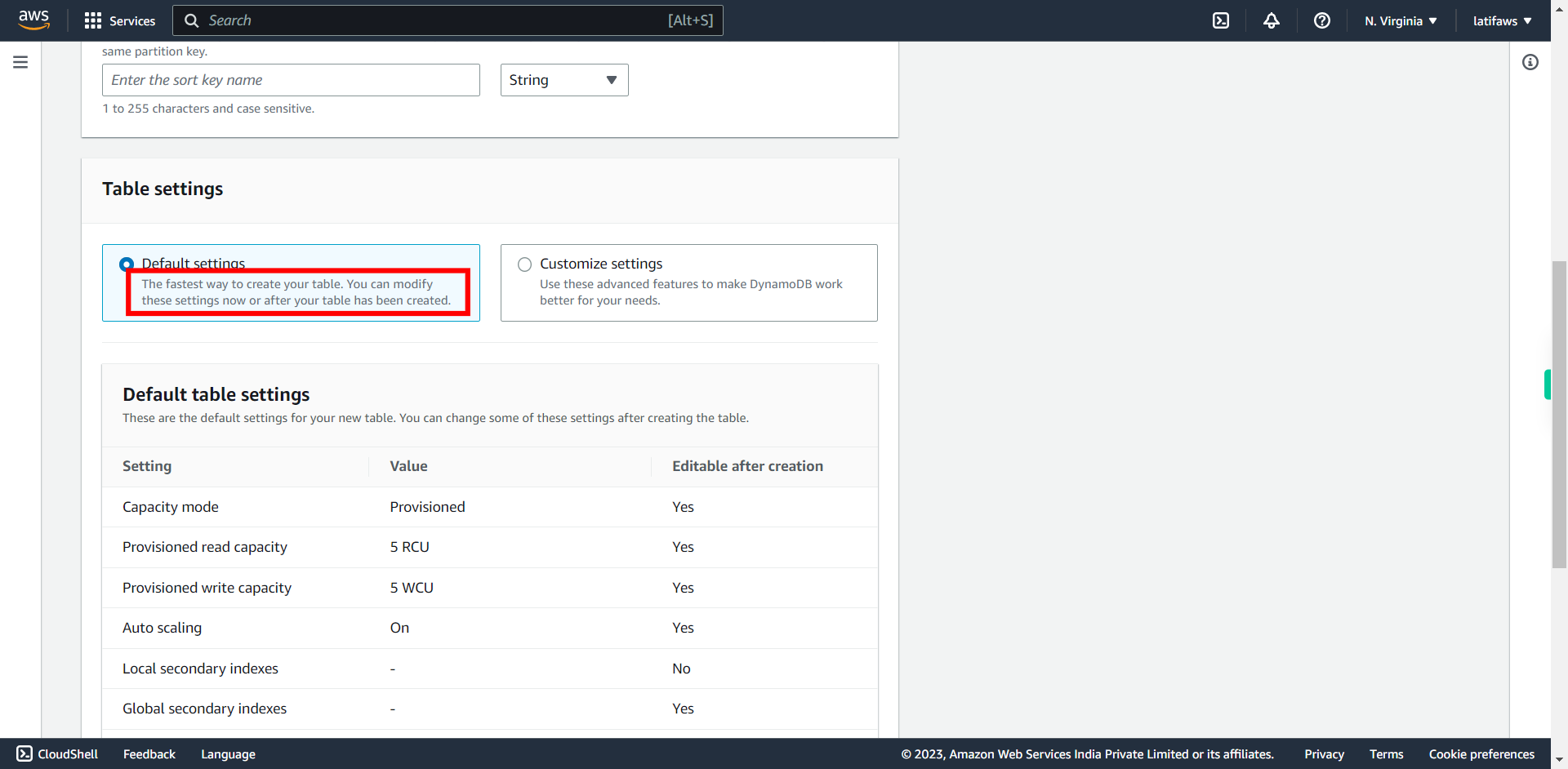Image resolution: width=1568 pixels, height=769 pixels.
Task: Open the Language selector in the footer
Action: pos(228,753)
